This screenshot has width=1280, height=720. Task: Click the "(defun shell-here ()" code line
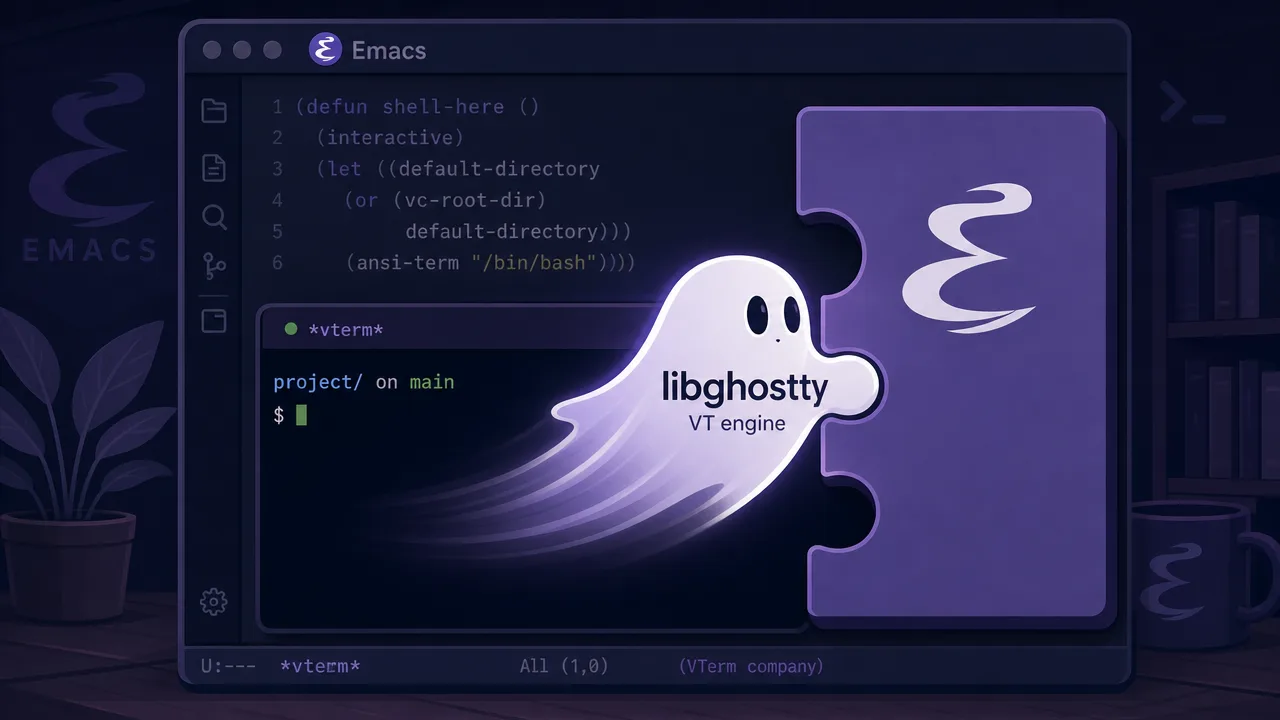pyautogui.click(x=418, y=106)
